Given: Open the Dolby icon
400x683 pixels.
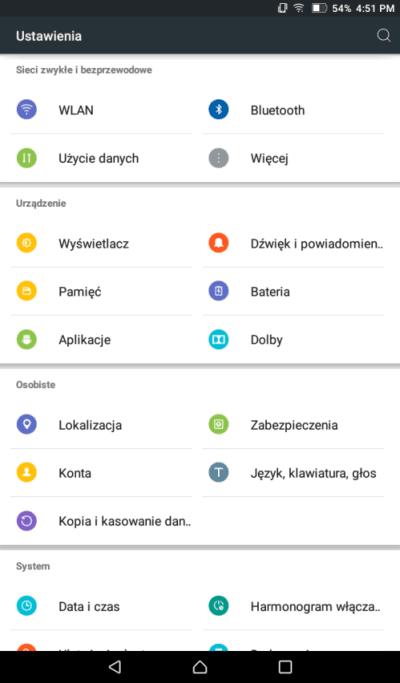Looking at the screenshot, I should [x=219, y=339].
